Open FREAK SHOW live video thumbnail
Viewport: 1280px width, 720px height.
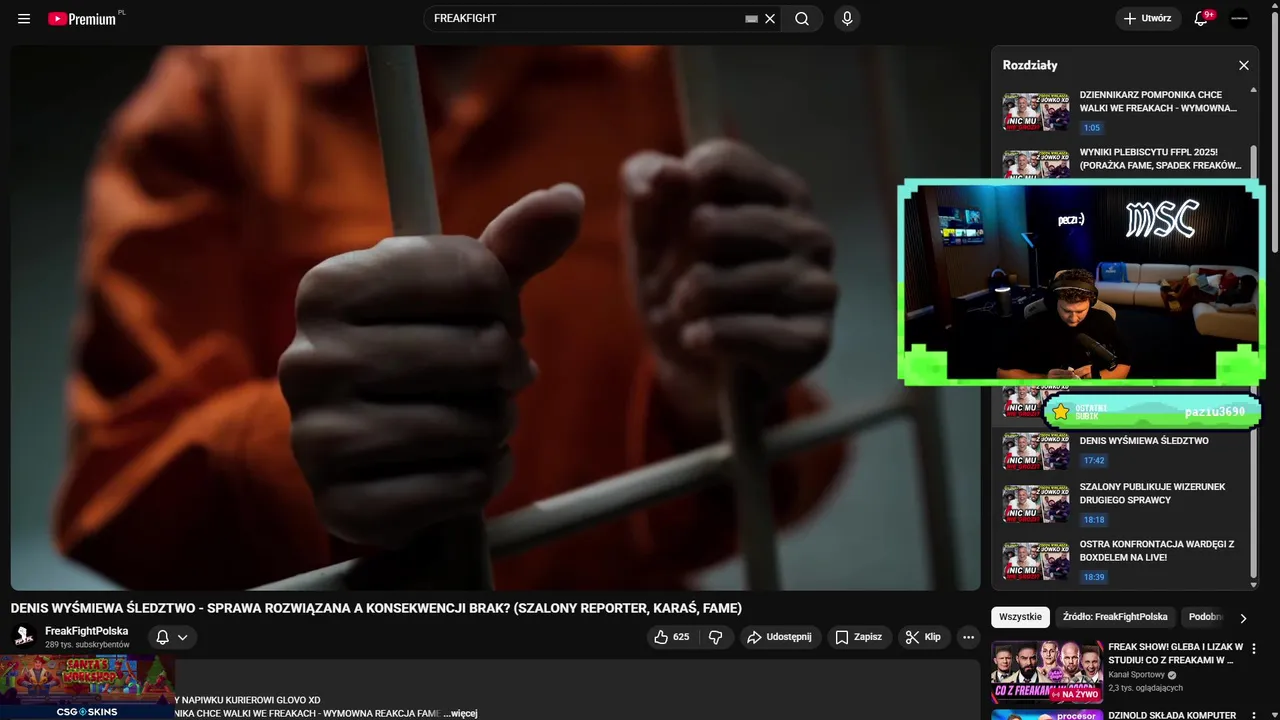pyautogui.click(x=1047, y=672)
